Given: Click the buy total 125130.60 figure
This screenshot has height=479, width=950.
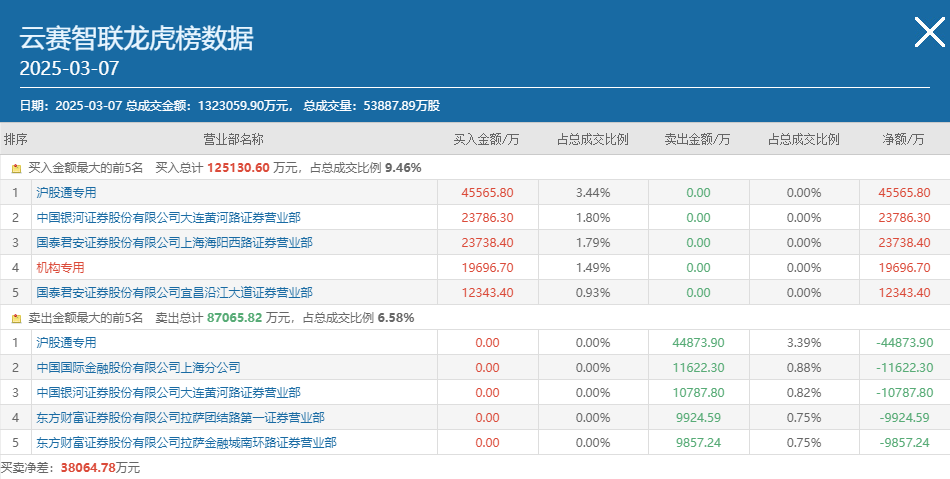Looking at the screenshot, I should [238, 168].
